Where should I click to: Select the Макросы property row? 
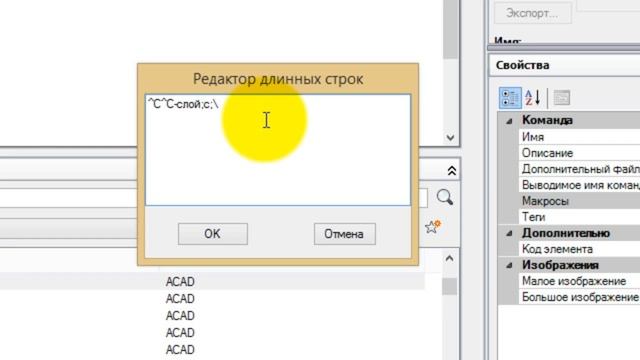point(580,201)
